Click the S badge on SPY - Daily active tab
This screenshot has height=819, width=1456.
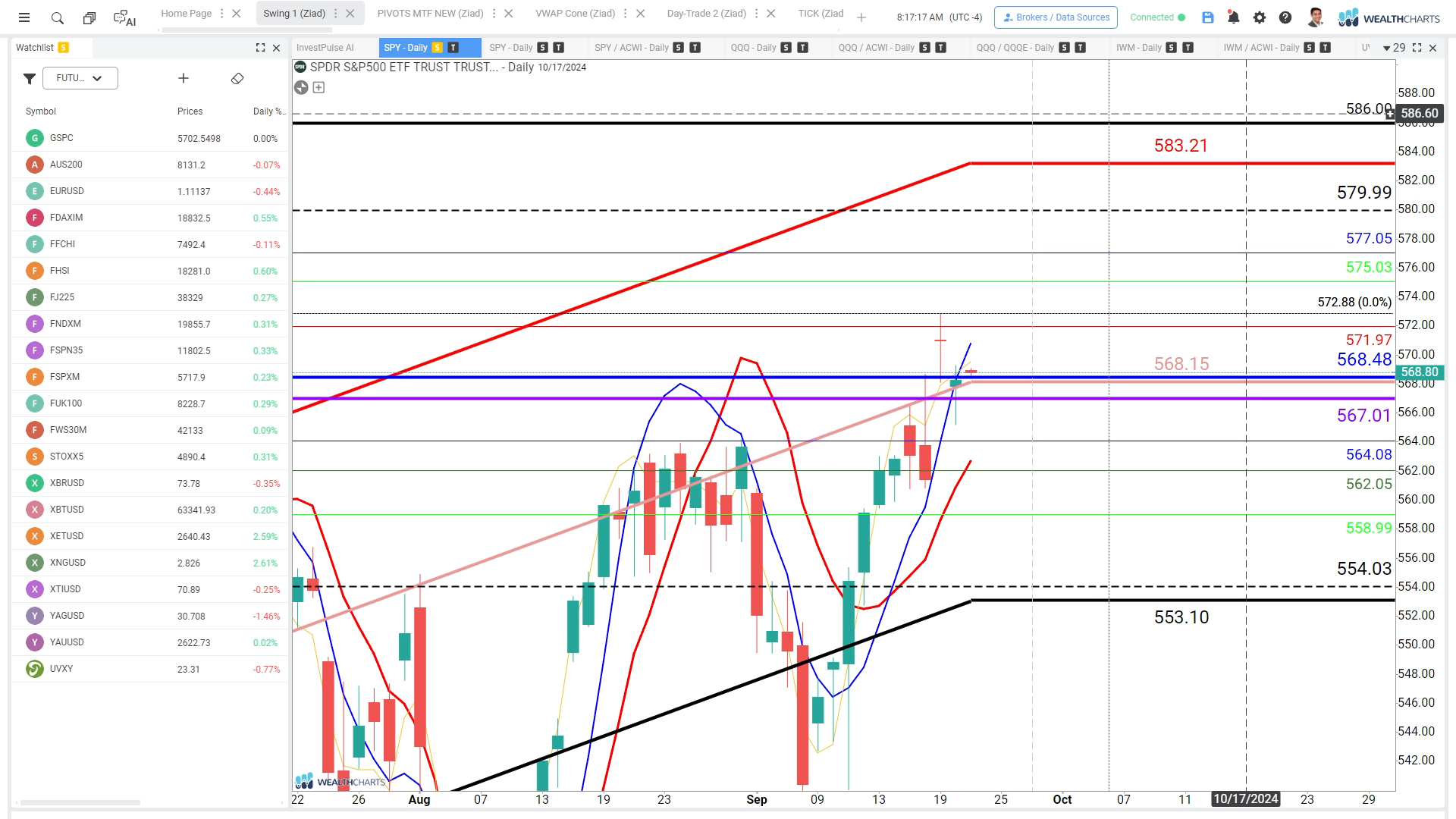[x=437, y=48]
